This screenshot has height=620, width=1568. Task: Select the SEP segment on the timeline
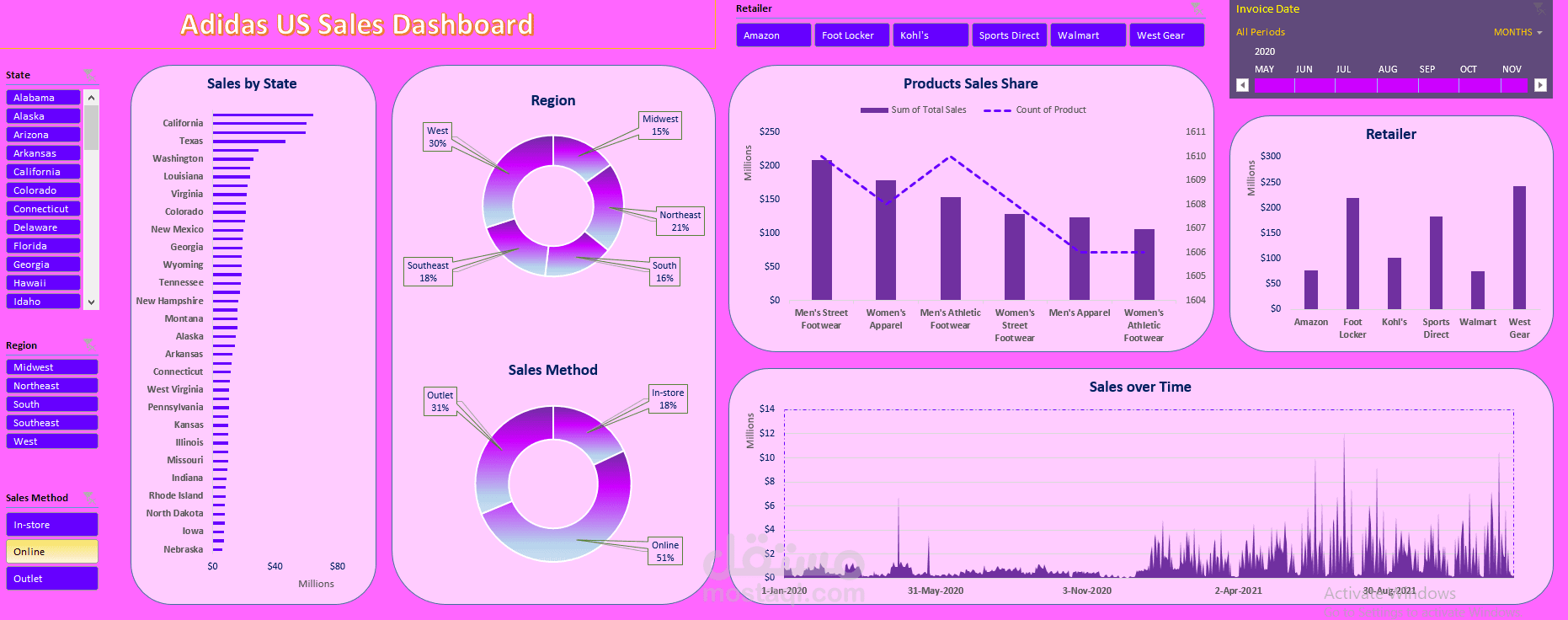[x=1439, y=85]
